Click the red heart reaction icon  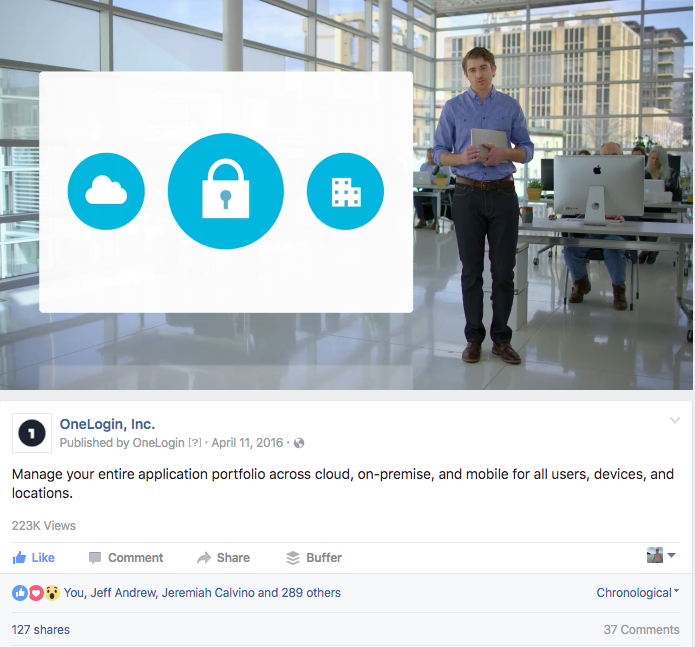tap(36, 592)
